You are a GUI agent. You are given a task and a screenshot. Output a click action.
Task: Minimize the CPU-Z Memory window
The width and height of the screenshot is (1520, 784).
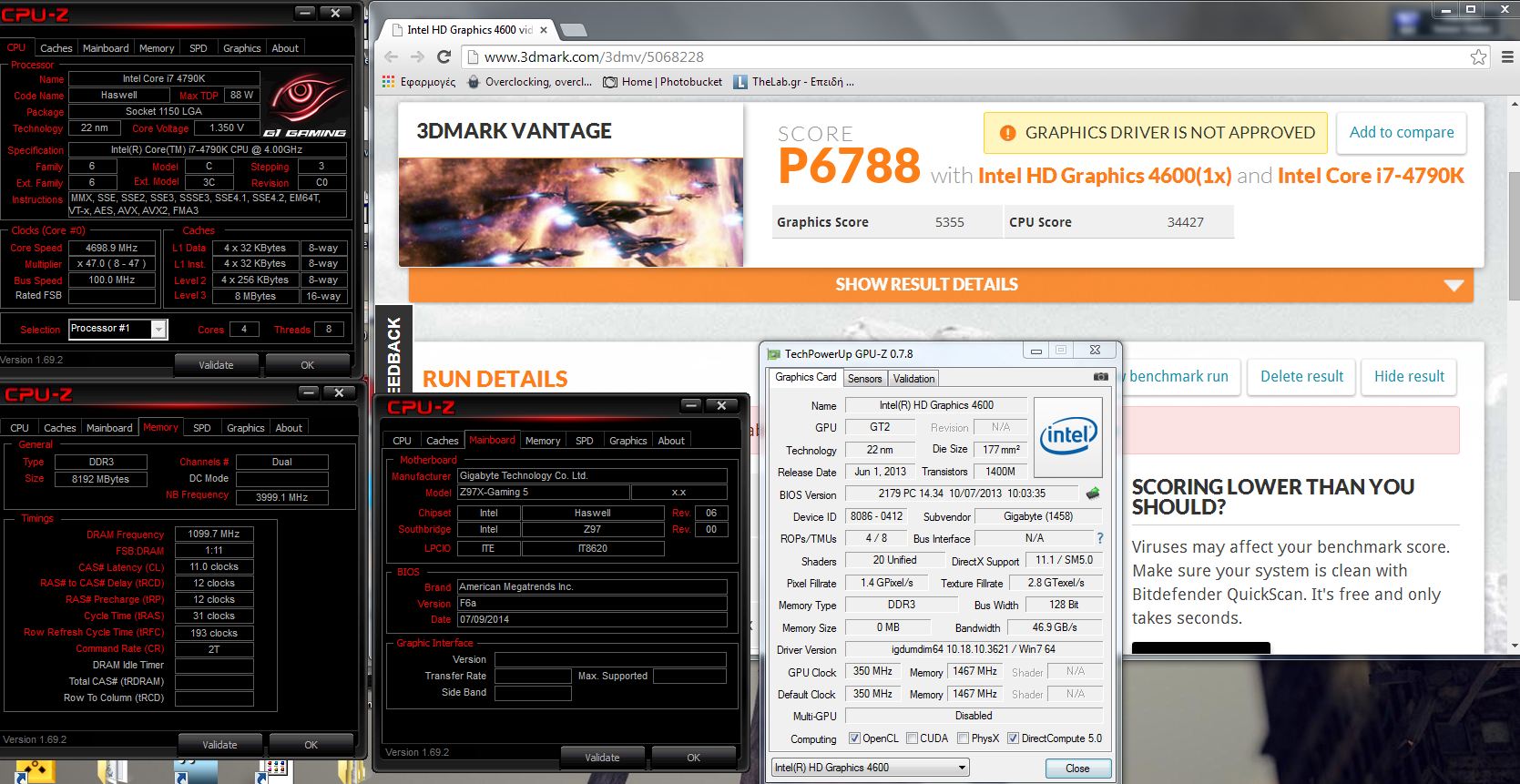pyautogui.click(x=310, y=392)
